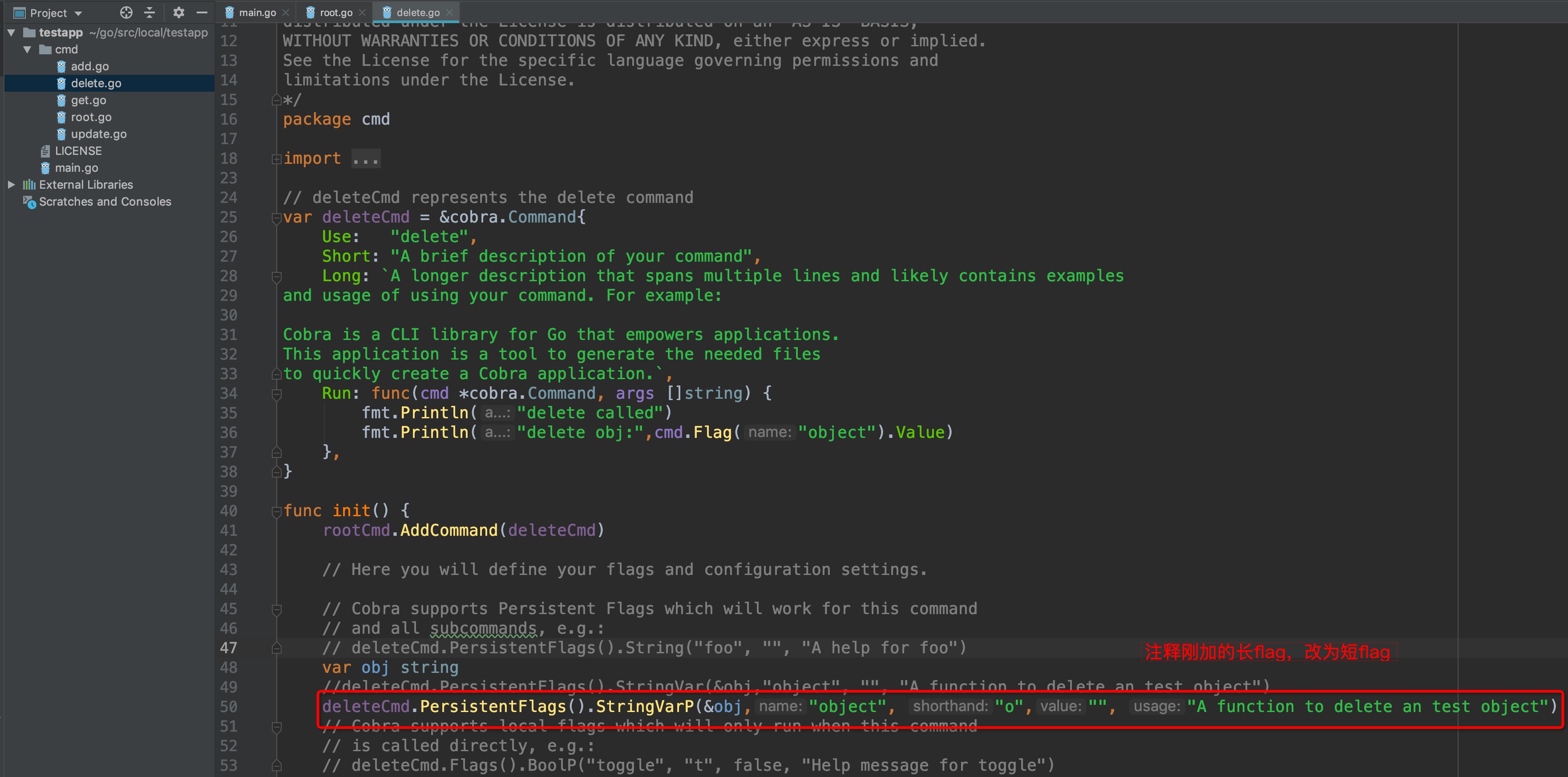Expand the folded import block

coord(276,159)
